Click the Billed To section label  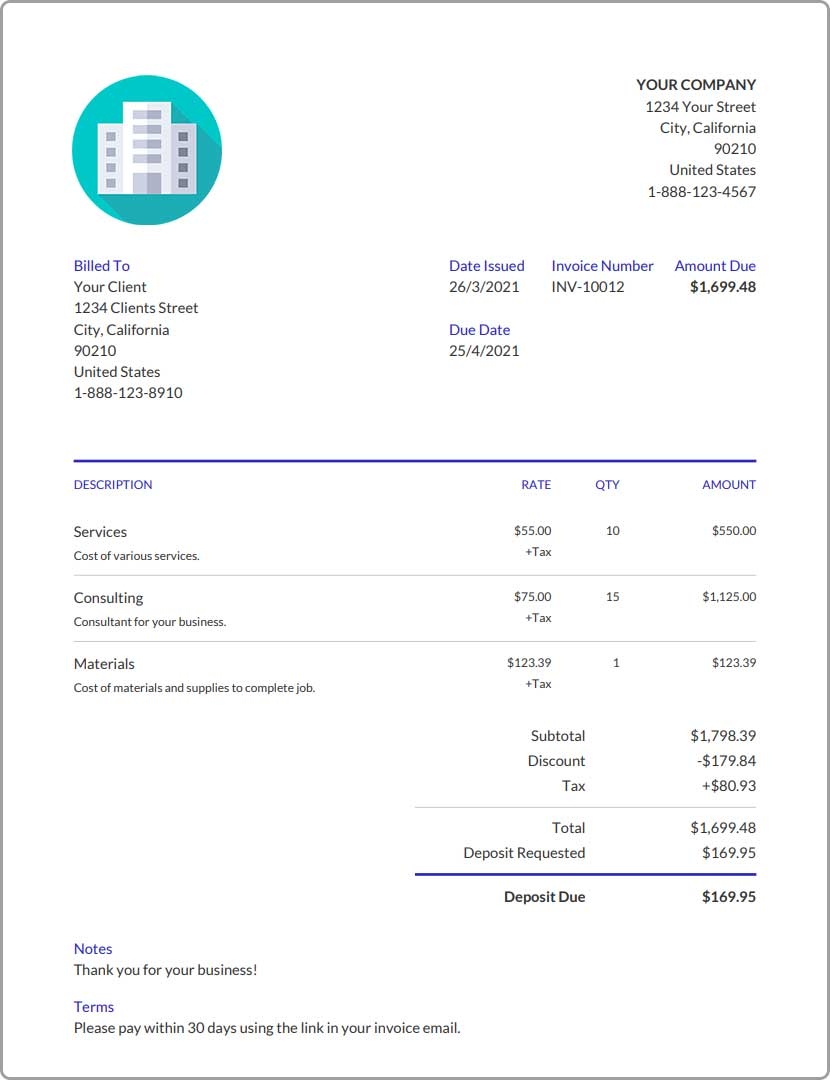point(101,265)
